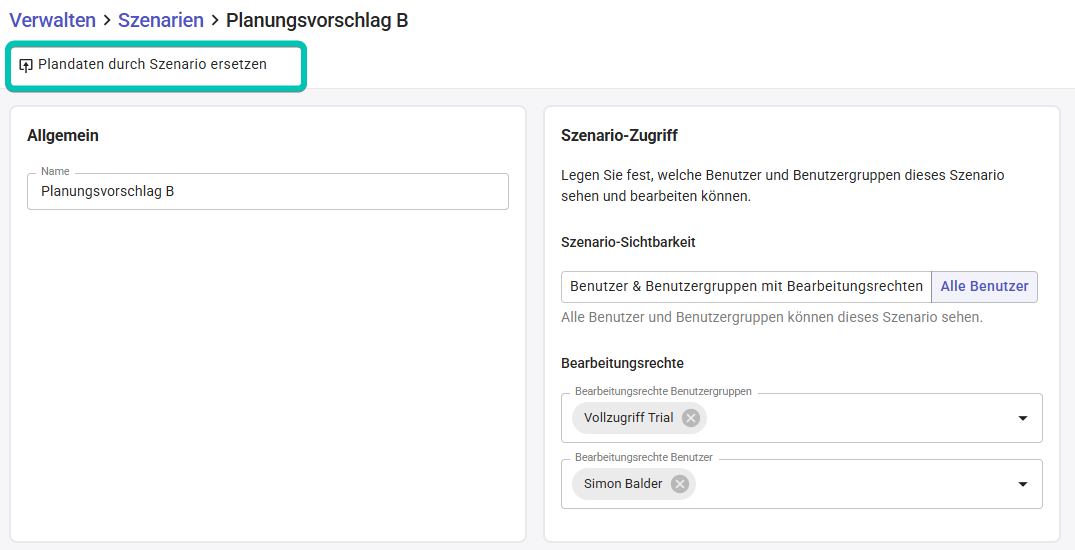
Task: Remove the 'Vollzugriff Trial' chip
Action: 690,418
